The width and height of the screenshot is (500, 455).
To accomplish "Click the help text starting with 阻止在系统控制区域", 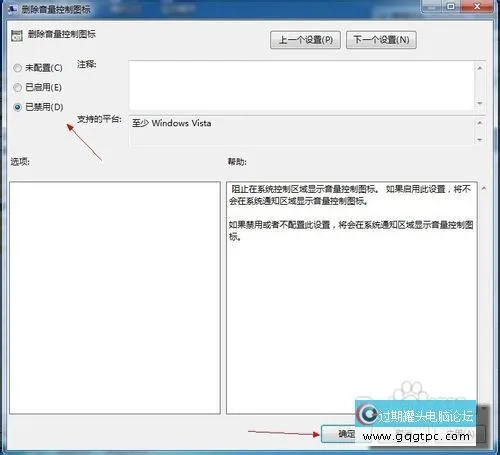I will (x=350, y=195).
